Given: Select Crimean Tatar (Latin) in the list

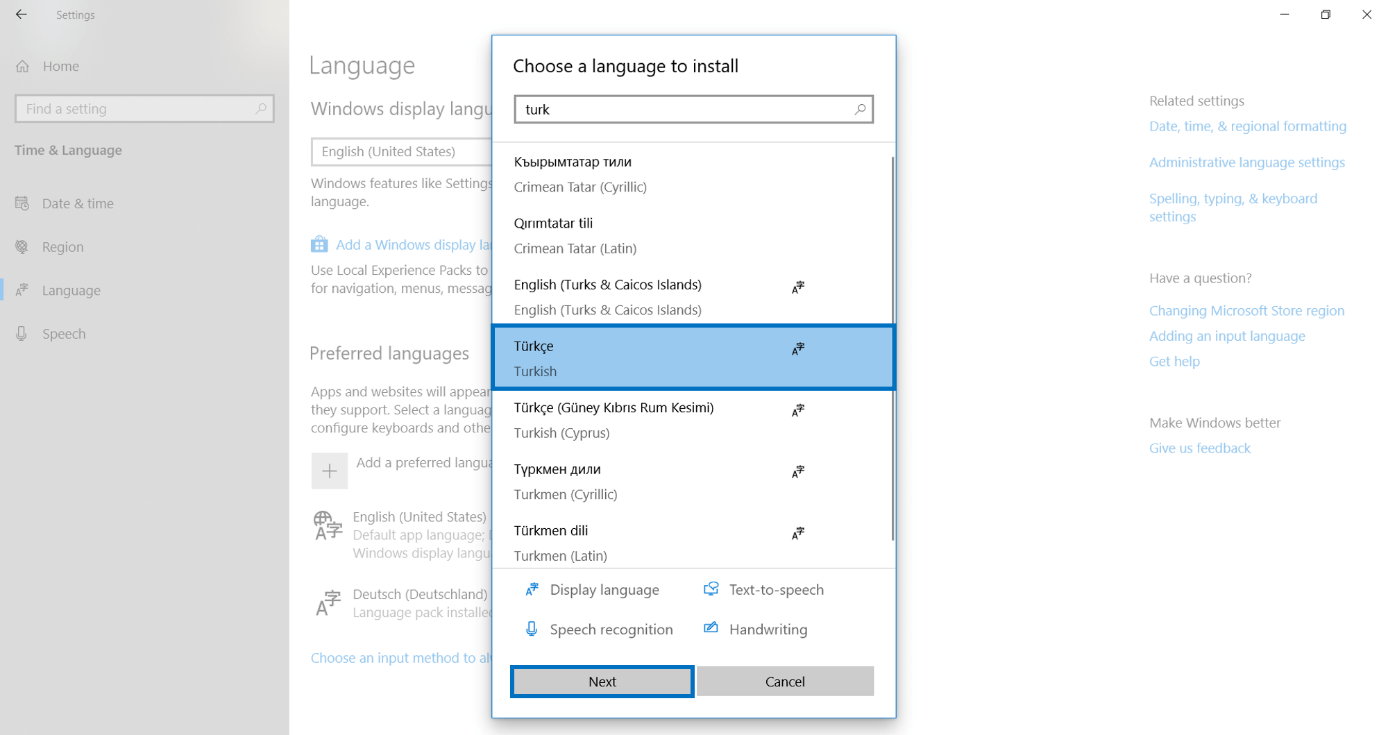Looking at the screenshot, I should point(692,235).
